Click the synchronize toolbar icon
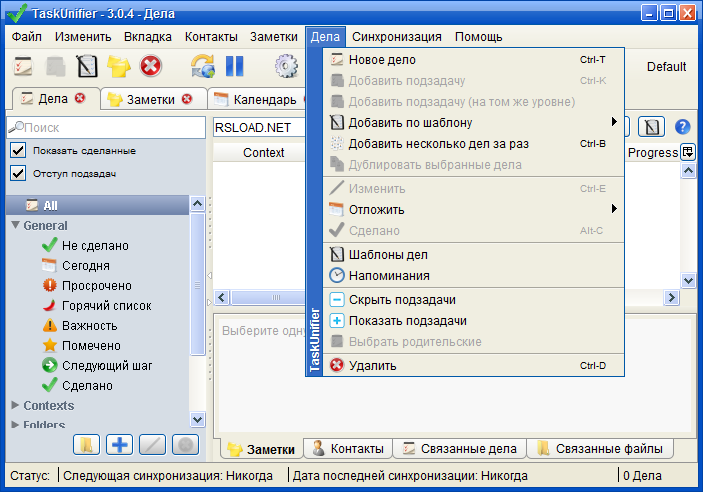 point(203,66)
